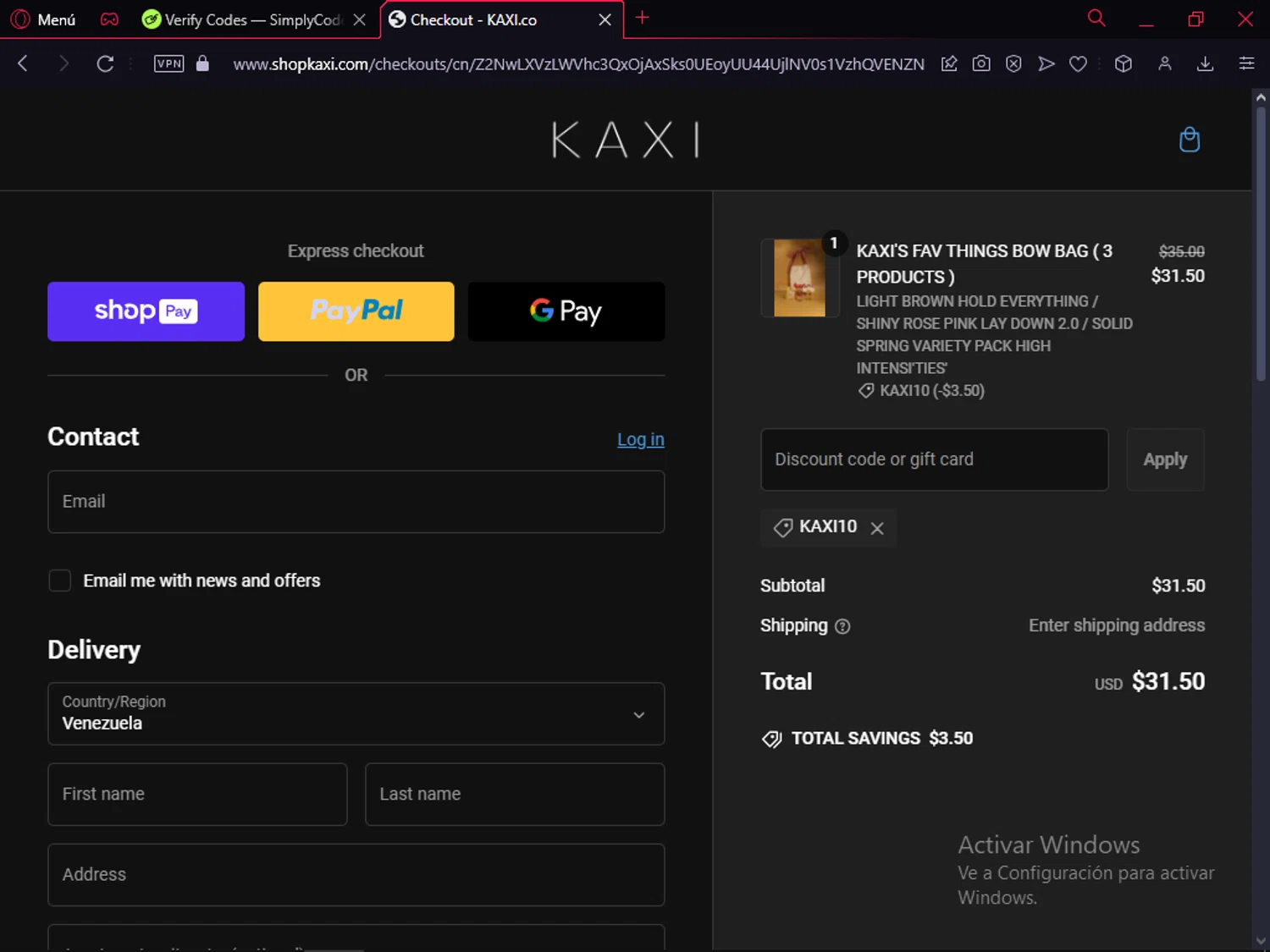The height and width of the screenshot is (952, 1270).
Task: Click the KAXI store logo
Action: click(626, 140)
